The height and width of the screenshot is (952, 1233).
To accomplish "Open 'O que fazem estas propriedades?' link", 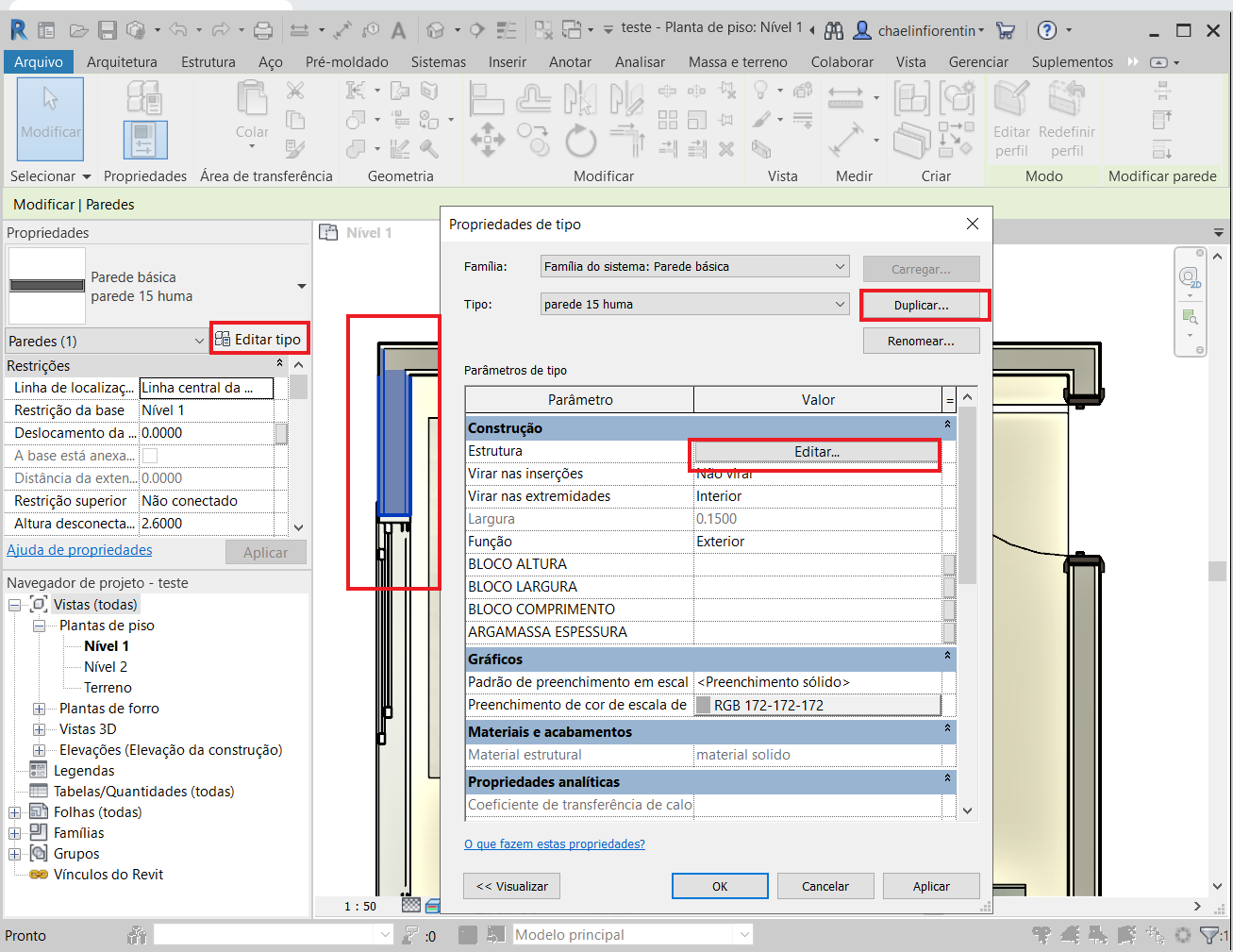I will coord(555,844).
